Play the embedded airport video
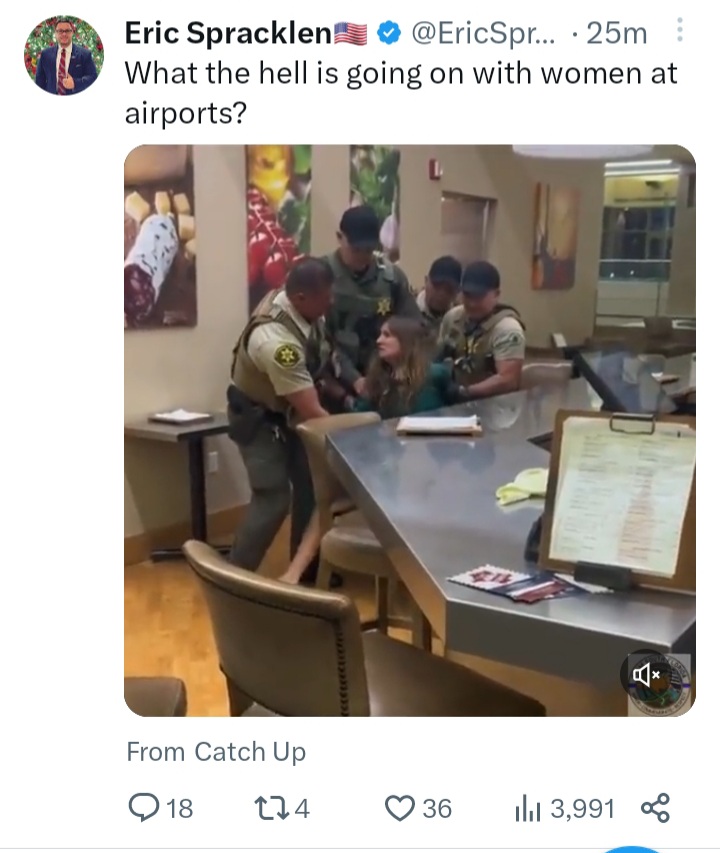The width and height of the screenshot is (720, 853). (410, 430)
